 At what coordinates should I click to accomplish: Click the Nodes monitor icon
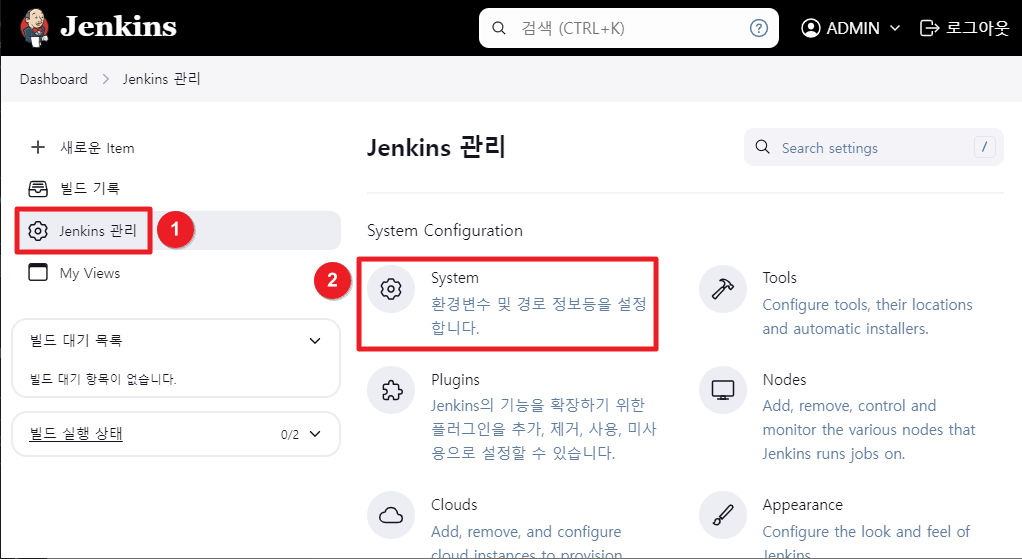(x=723, y=390)
